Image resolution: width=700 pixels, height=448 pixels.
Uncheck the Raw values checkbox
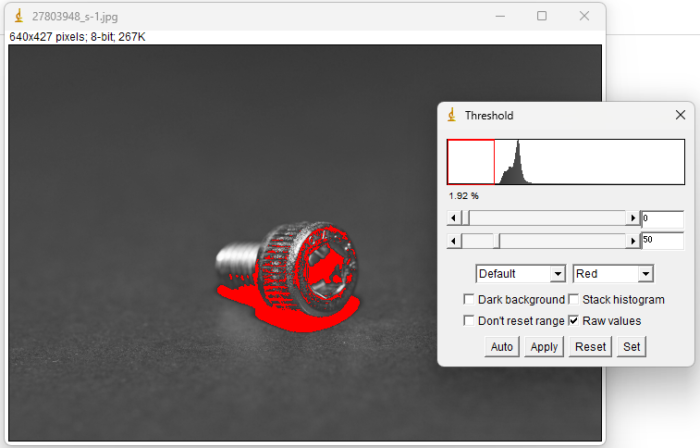574,320
